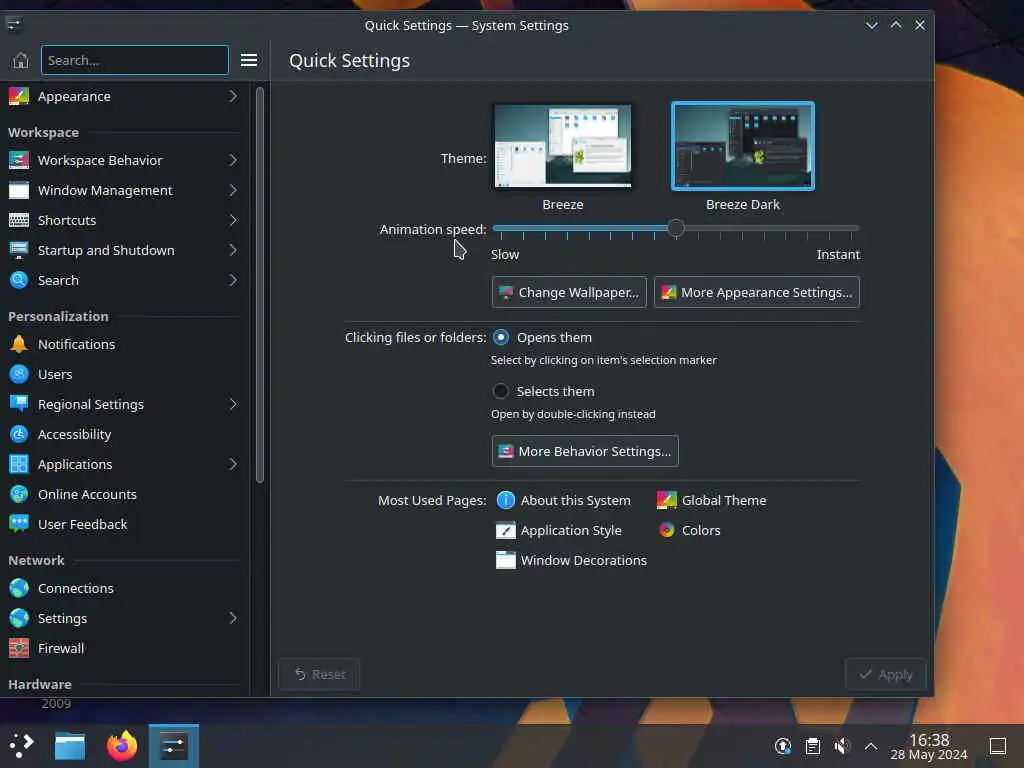This screenshot has width=1024, height=768.
Task: Click the Applications grid icon
Action: pyautogui.click(x=19, y=464)
